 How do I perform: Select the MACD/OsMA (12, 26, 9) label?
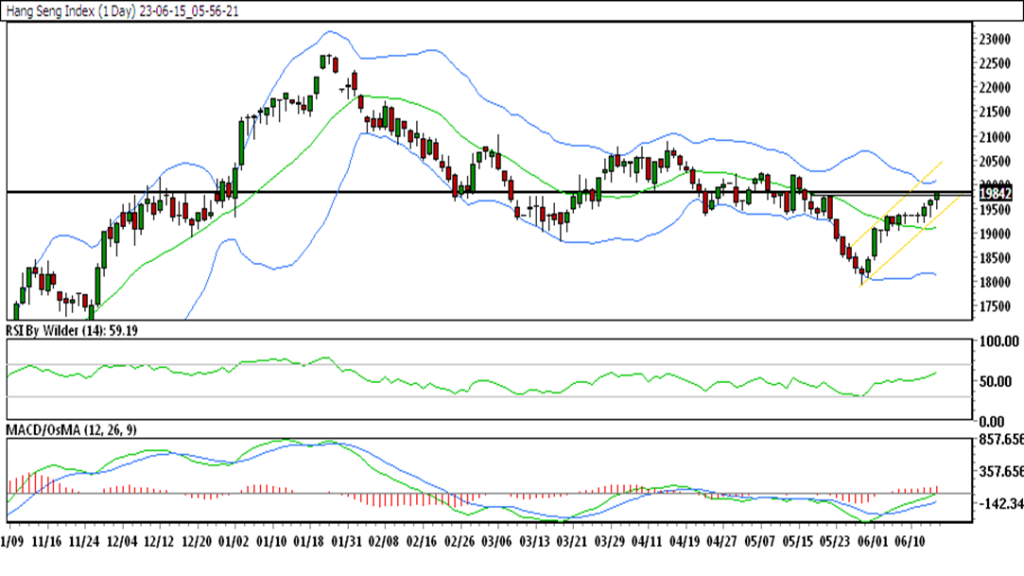pos(71,430)
